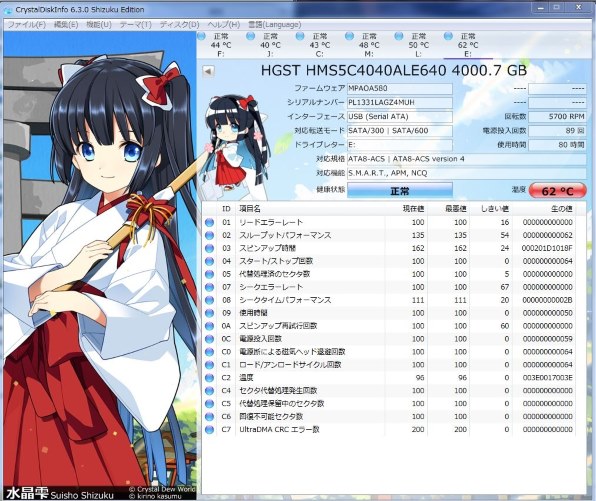Click the features field S.M.A.R.T., APM, NCQ
Viewport: 596px width, 501px height.
tap(466, 173)
